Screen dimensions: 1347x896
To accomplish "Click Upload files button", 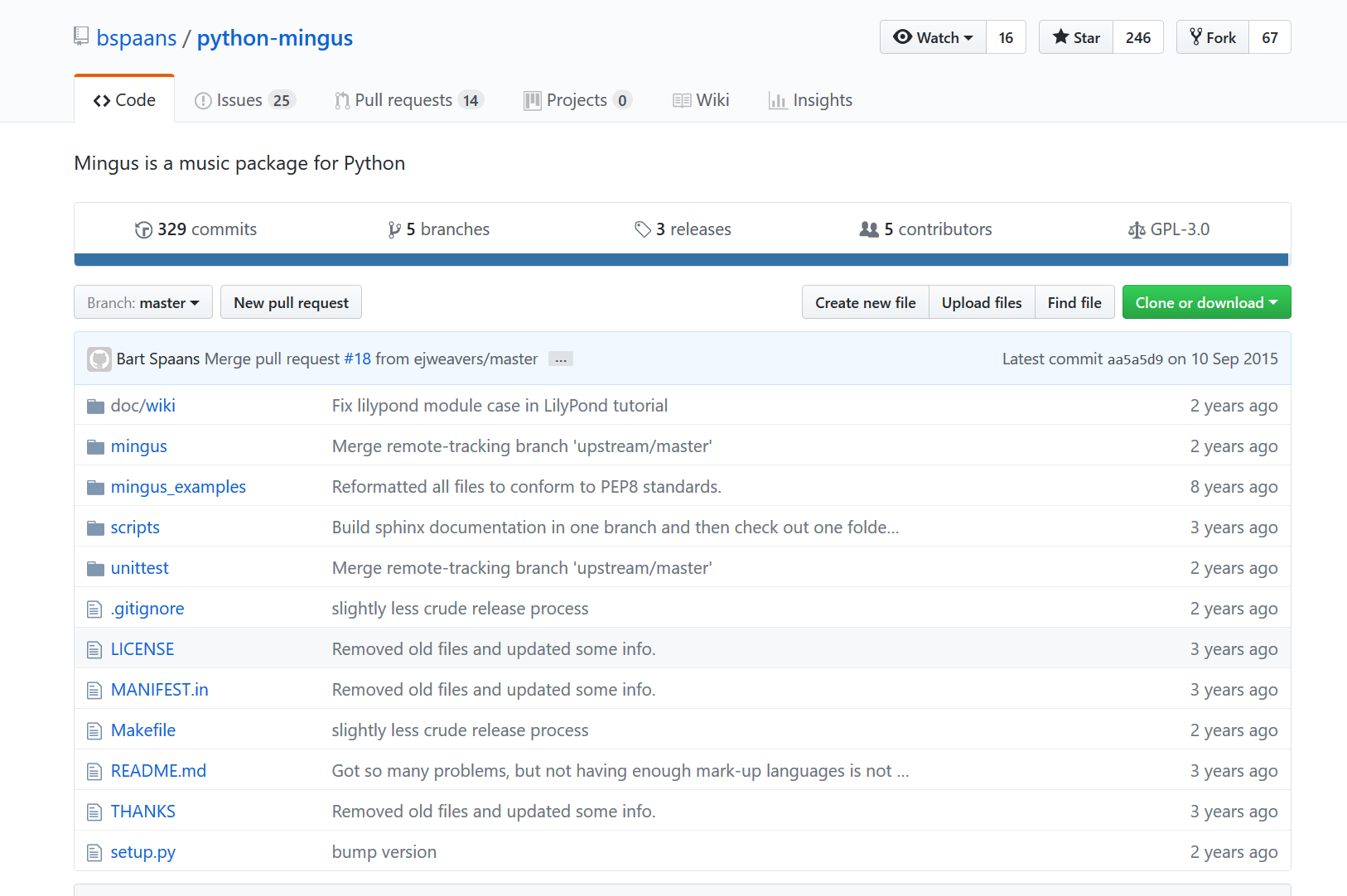I will point(982,302).
